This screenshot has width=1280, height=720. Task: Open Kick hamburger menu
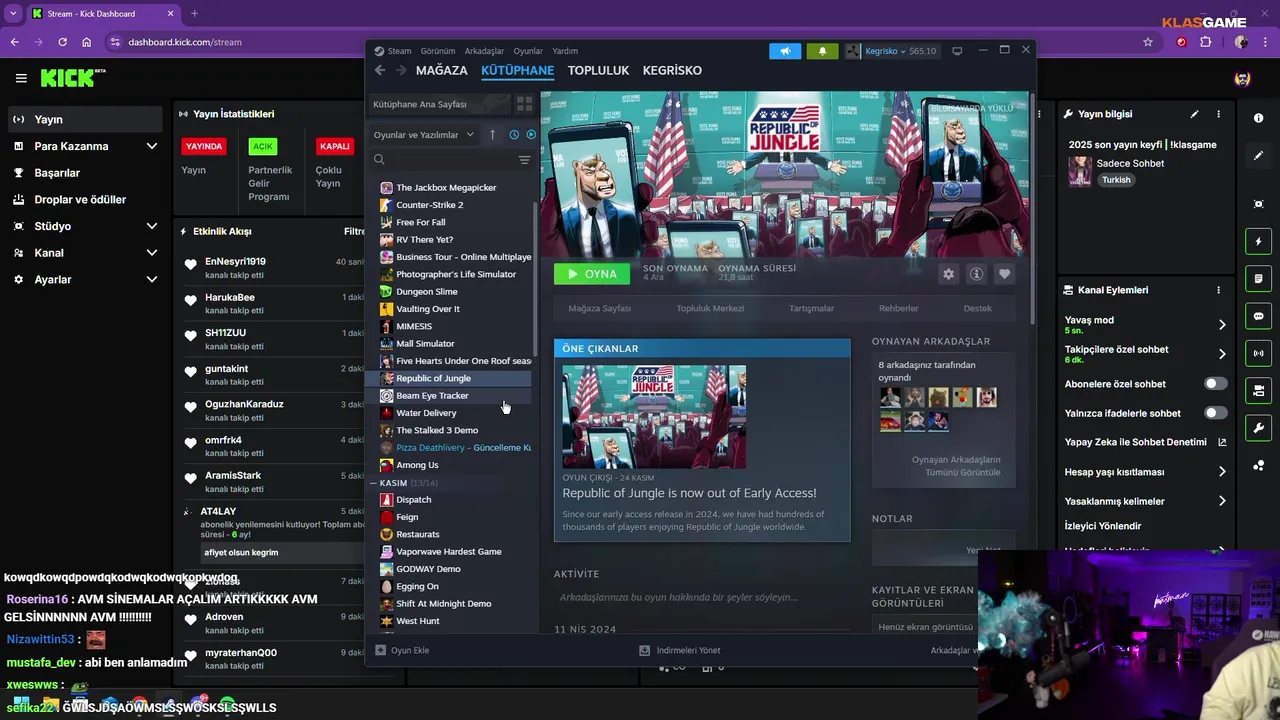point(21,78)
